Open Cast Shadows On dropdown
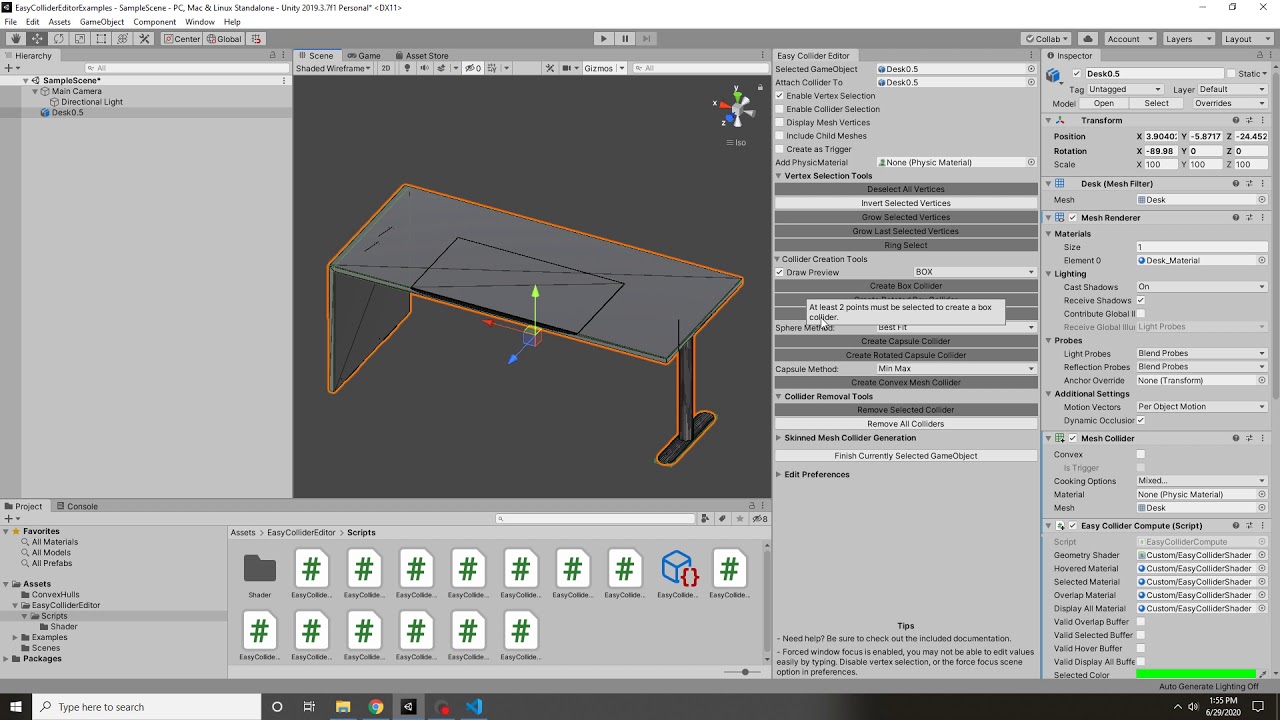Viewport: 1280px width, 720px height. [x=1201, y=287]
